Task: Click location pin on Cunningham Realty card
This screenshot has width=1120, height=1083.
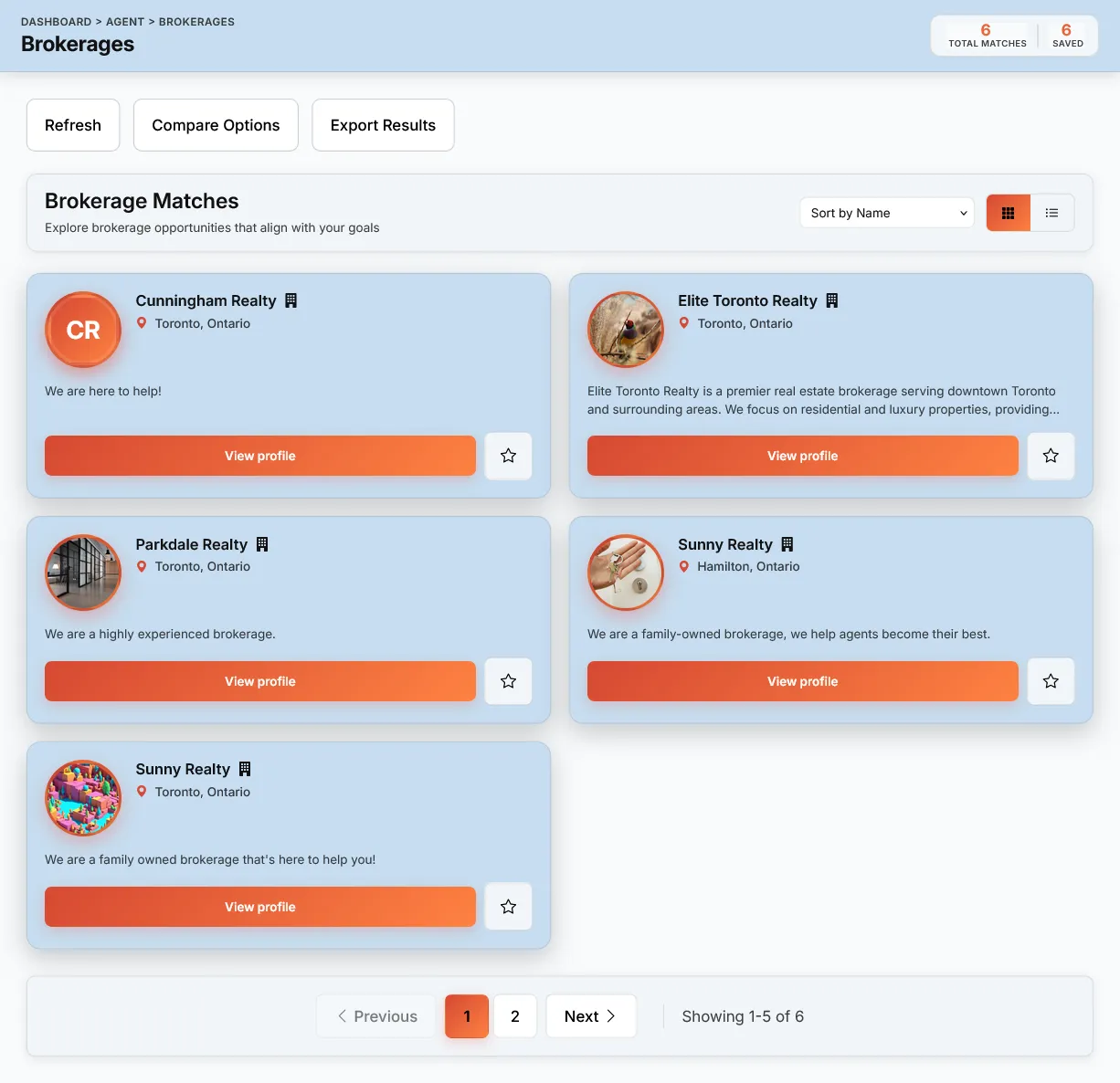Action: tap(142, 323)
